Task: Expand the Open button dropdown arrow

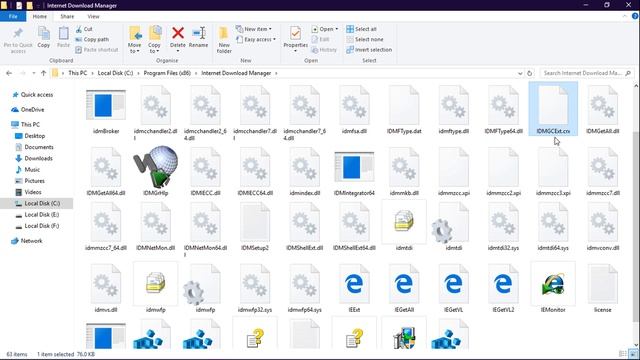Action: click(337, 29)
